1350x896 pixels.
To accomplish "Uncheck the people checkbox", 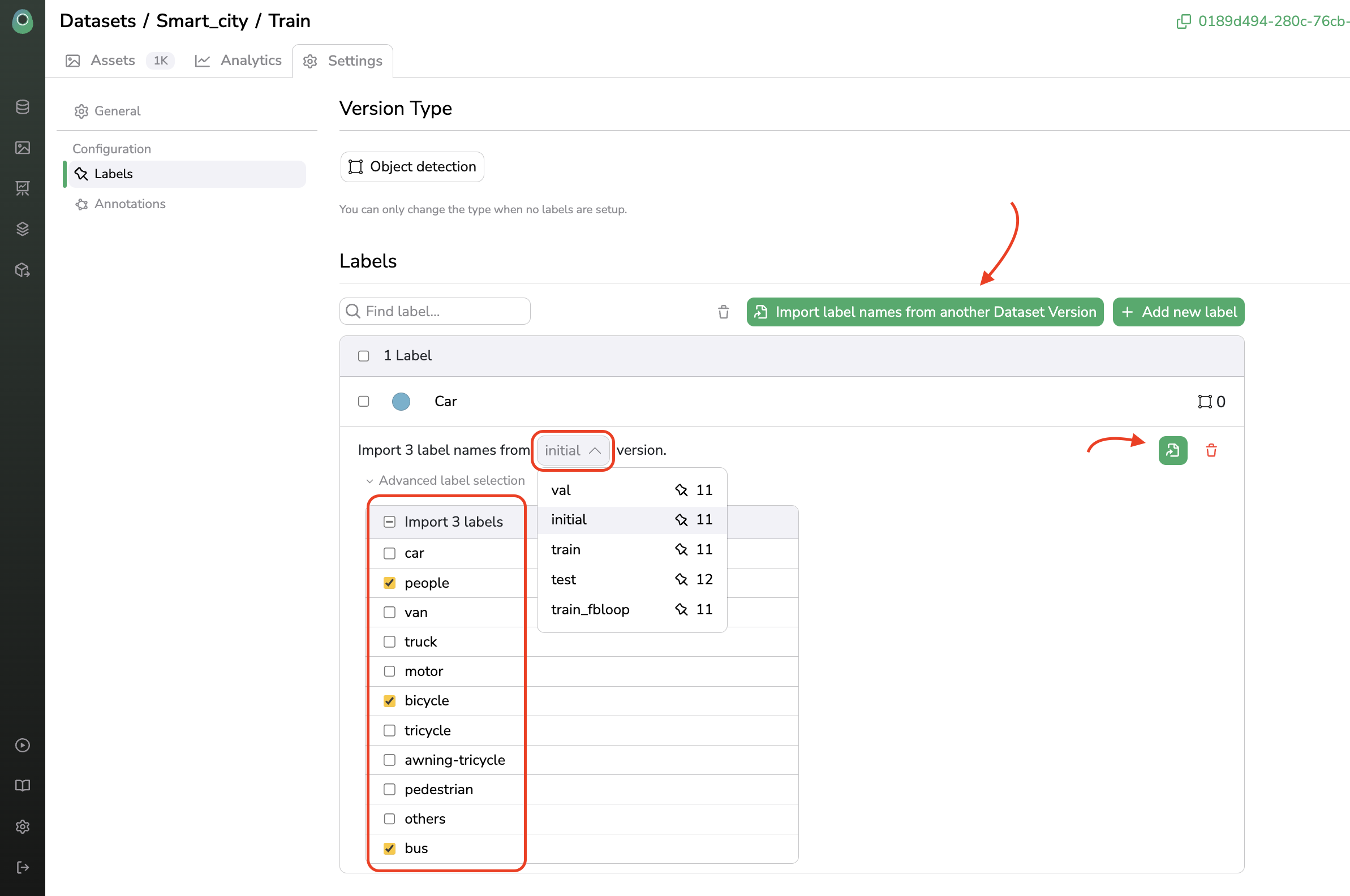I will pyautogui.click(x=389, y=583).
